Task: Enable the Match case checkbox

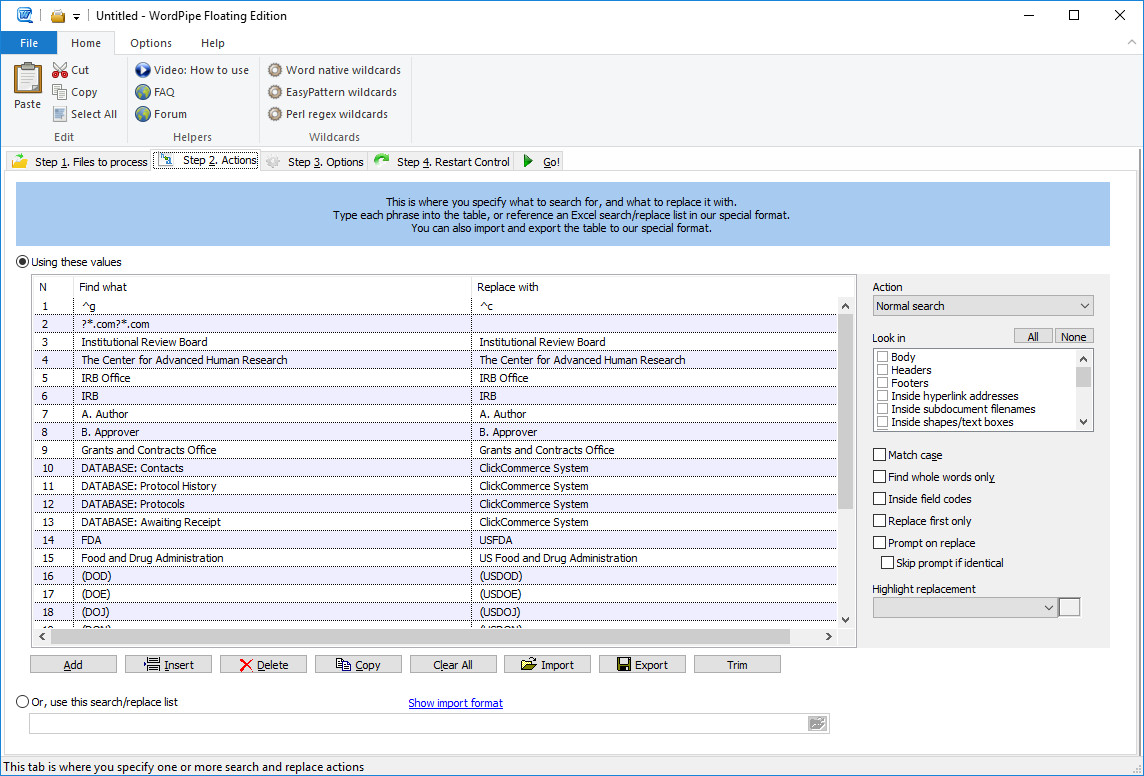Action: 880,455
